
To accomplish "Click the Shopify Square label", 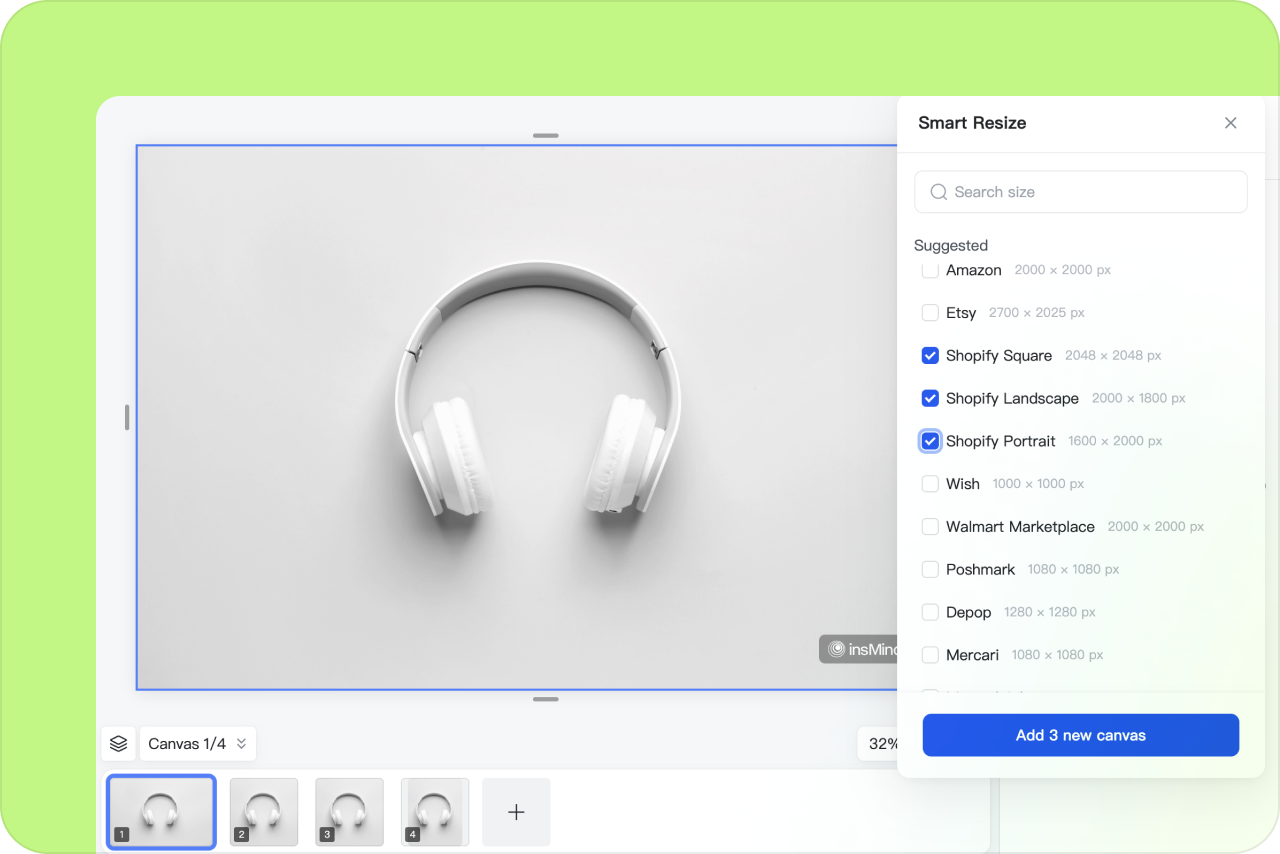I will (999, 355).
